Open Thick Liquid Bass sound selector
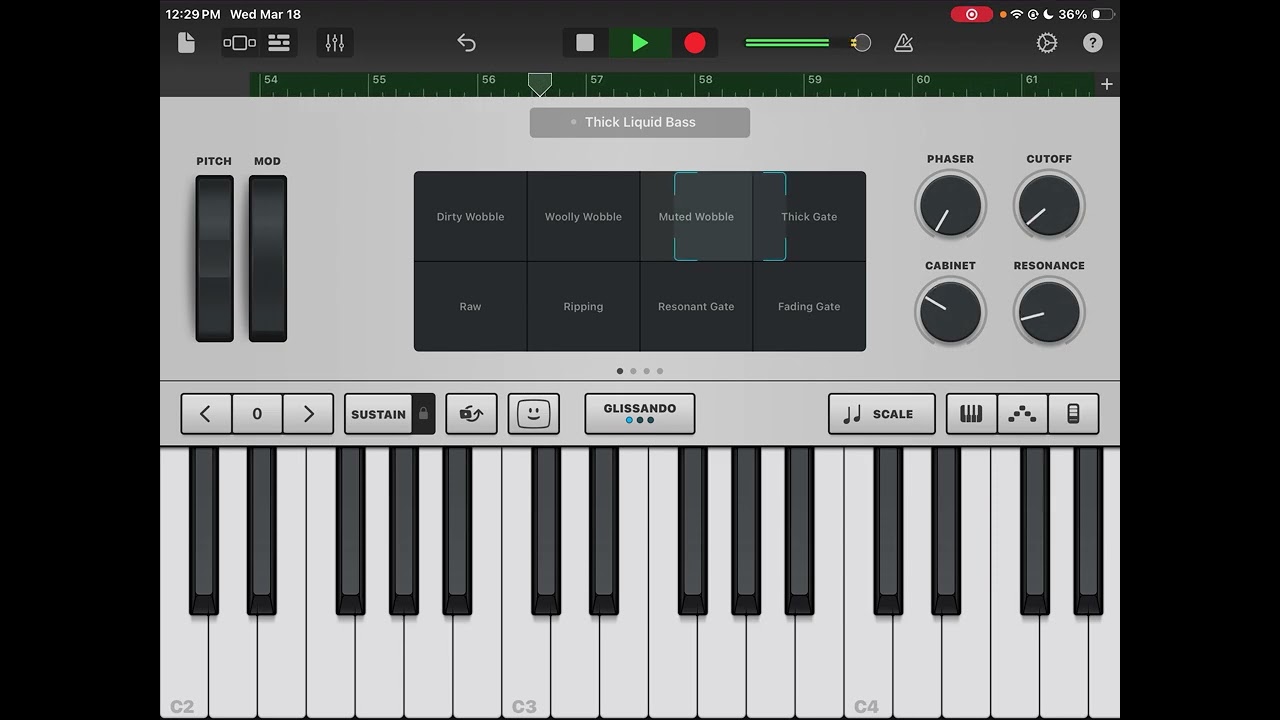The width and height of the screenshot is (1280, 720). (x=640, y=122)
